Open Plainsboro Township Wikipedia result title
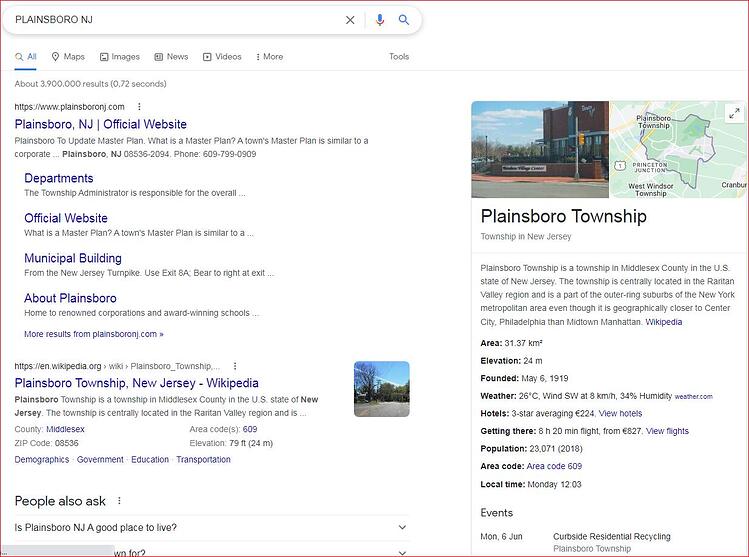 coord(137,383)
